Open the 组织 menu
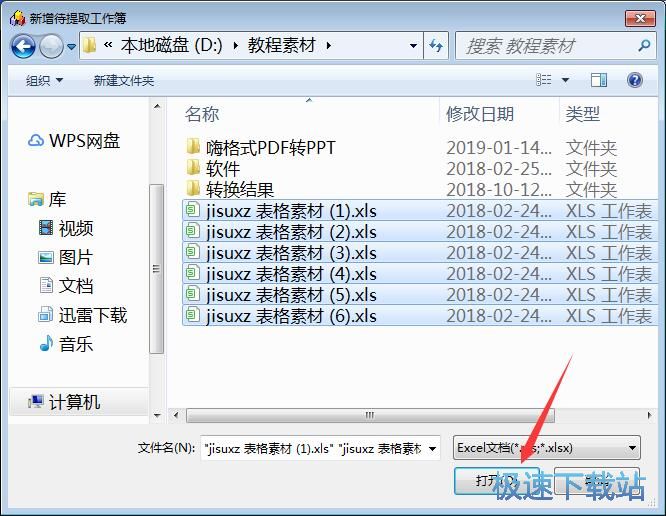Viewport: 666px width, 516px height. [44, 80]
